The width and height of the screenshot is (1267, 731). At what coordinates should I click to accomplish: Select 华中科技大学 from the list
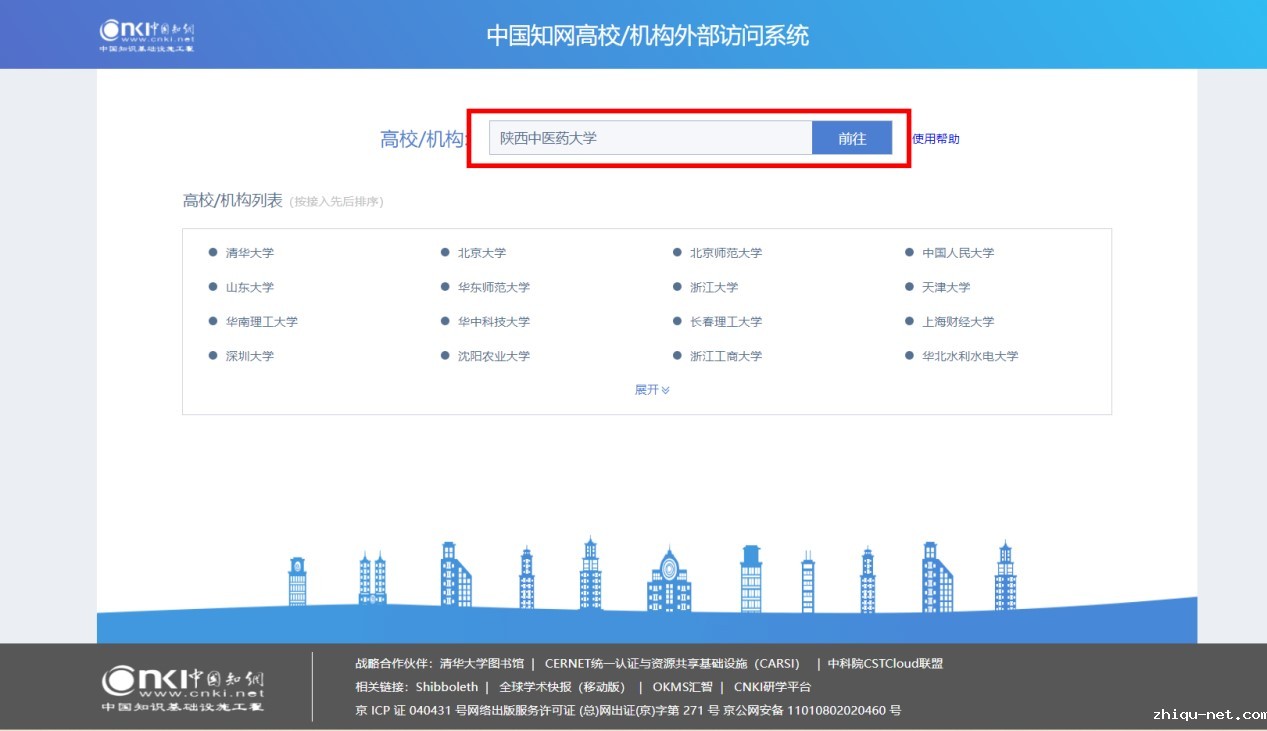click(494, 322)
